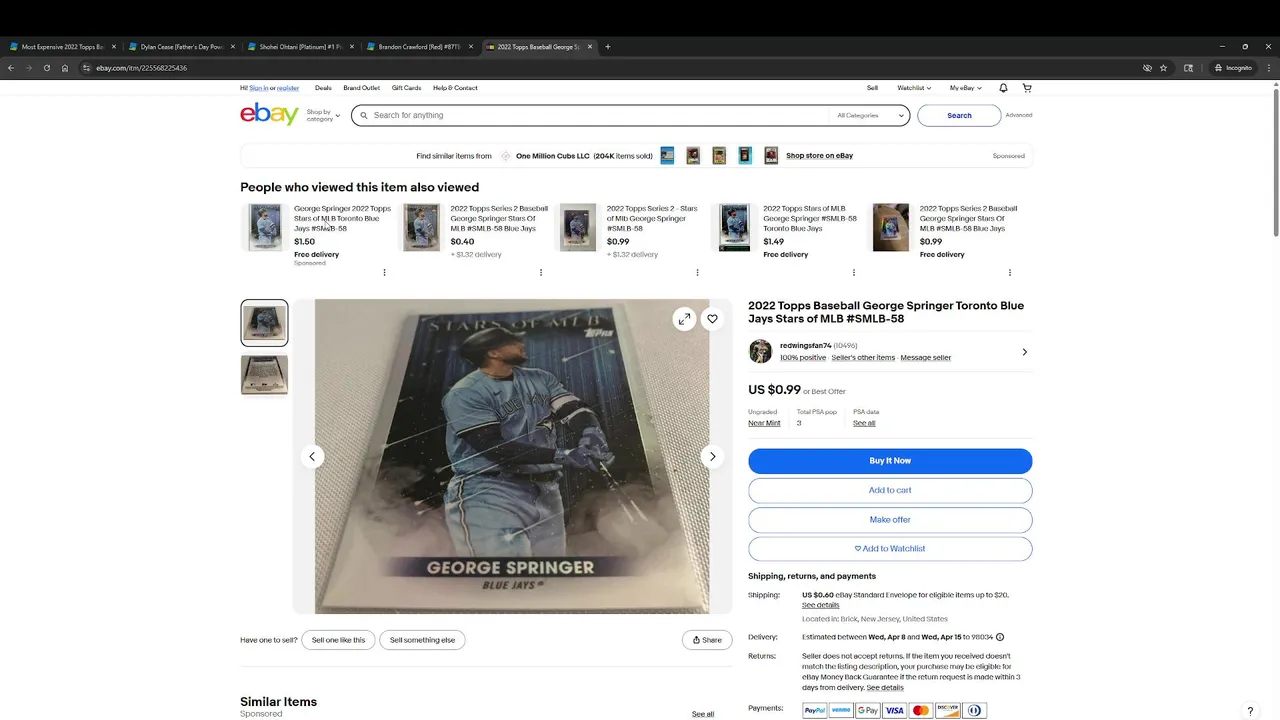Click the Buy It Now button
The height and width of the screenshot is (720, 1280).
pyautogui.click(x=890, y=461)
